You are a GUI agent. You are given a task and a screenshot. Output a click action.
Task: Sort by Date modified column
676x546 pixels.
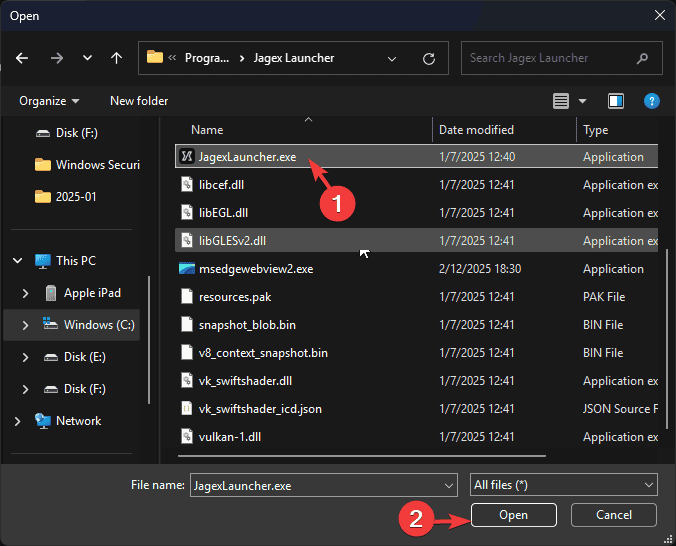tap(476, 130)
